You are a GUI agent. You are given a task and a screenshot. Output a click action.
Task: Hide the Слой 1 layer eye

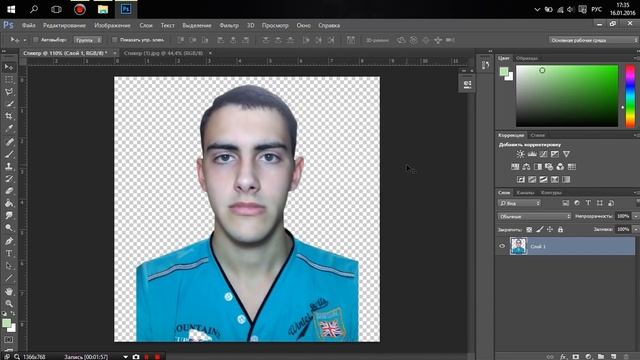(502, 246)
